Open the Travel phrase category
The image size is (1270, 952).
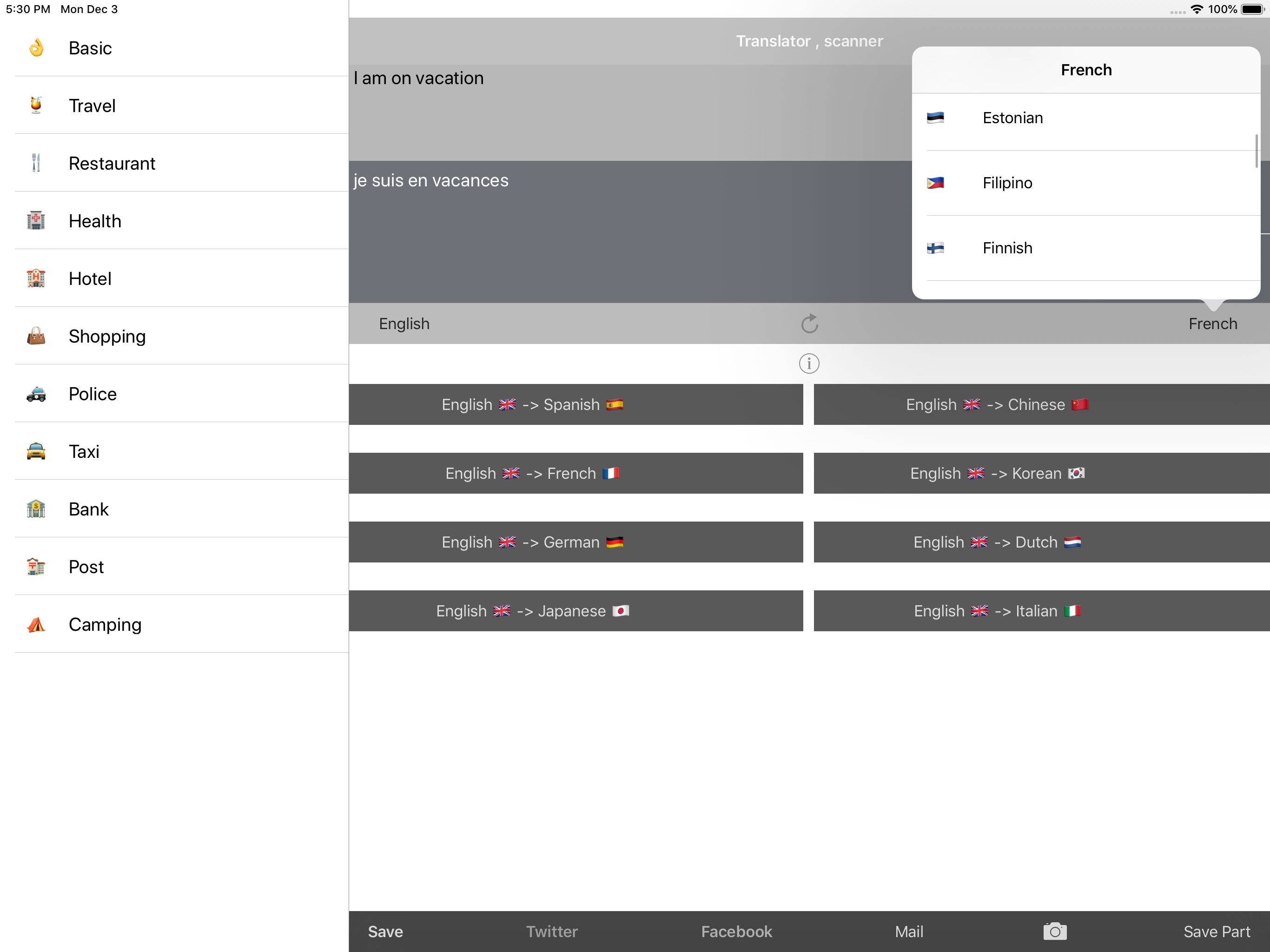tap(174, 105)
